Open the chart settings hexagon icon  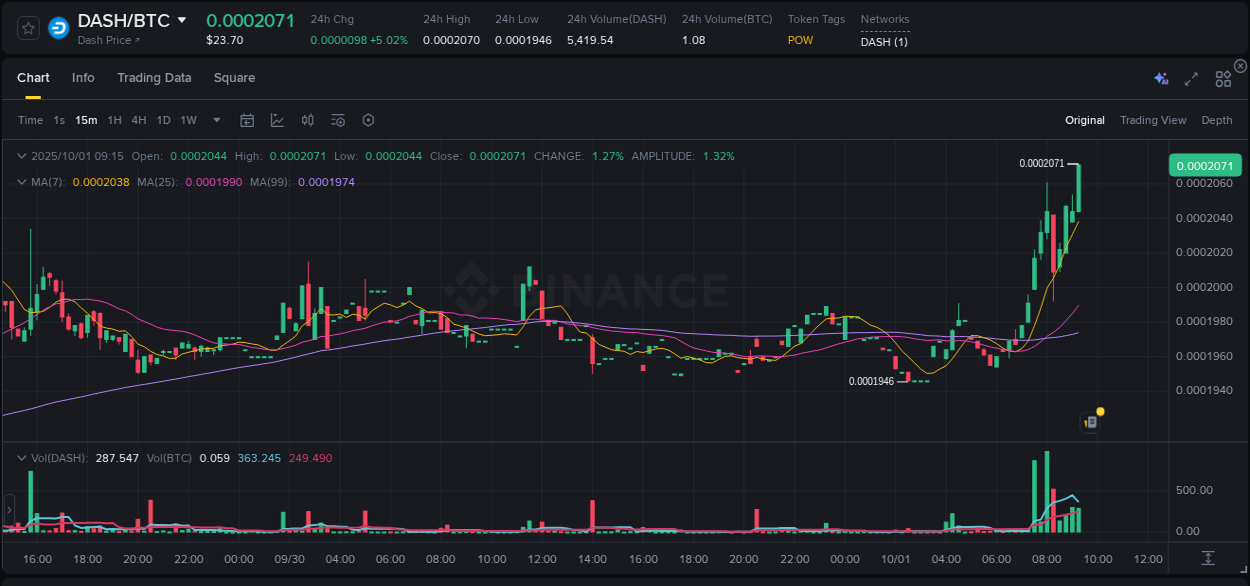[x=368, y=119]
